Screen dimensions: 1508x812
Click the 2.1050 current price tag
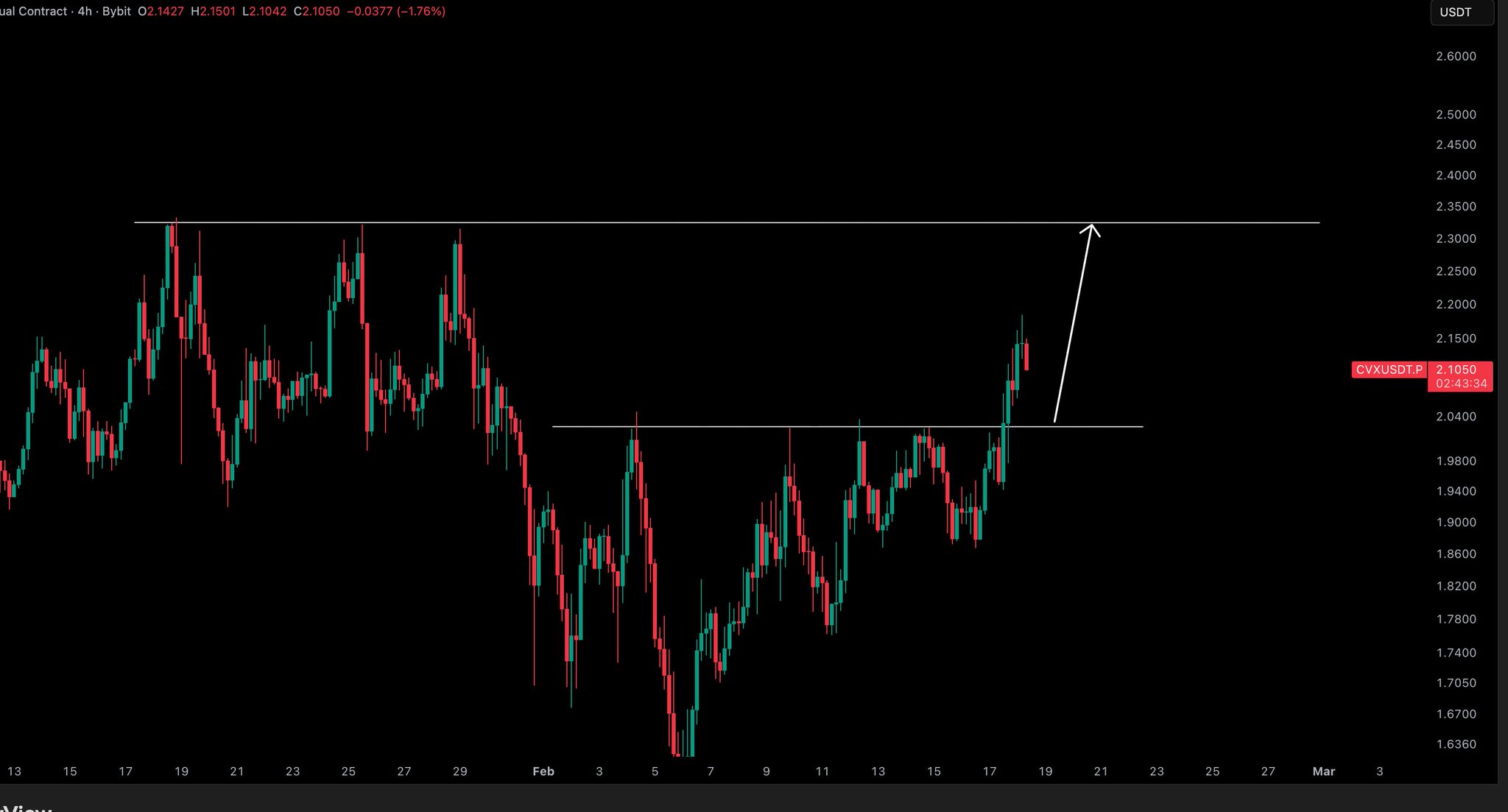pos(1456,370)
